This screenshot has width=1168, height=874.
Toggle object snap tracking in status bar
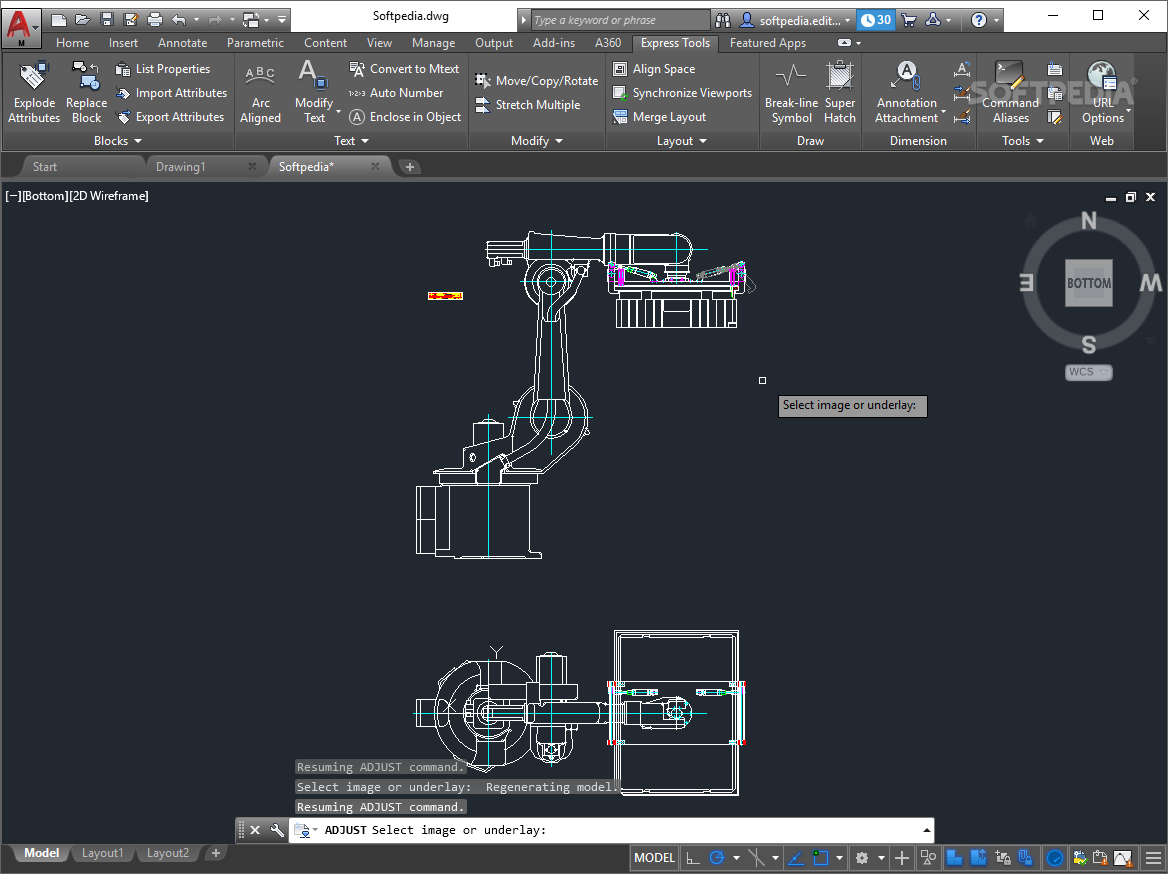point(795,858)
